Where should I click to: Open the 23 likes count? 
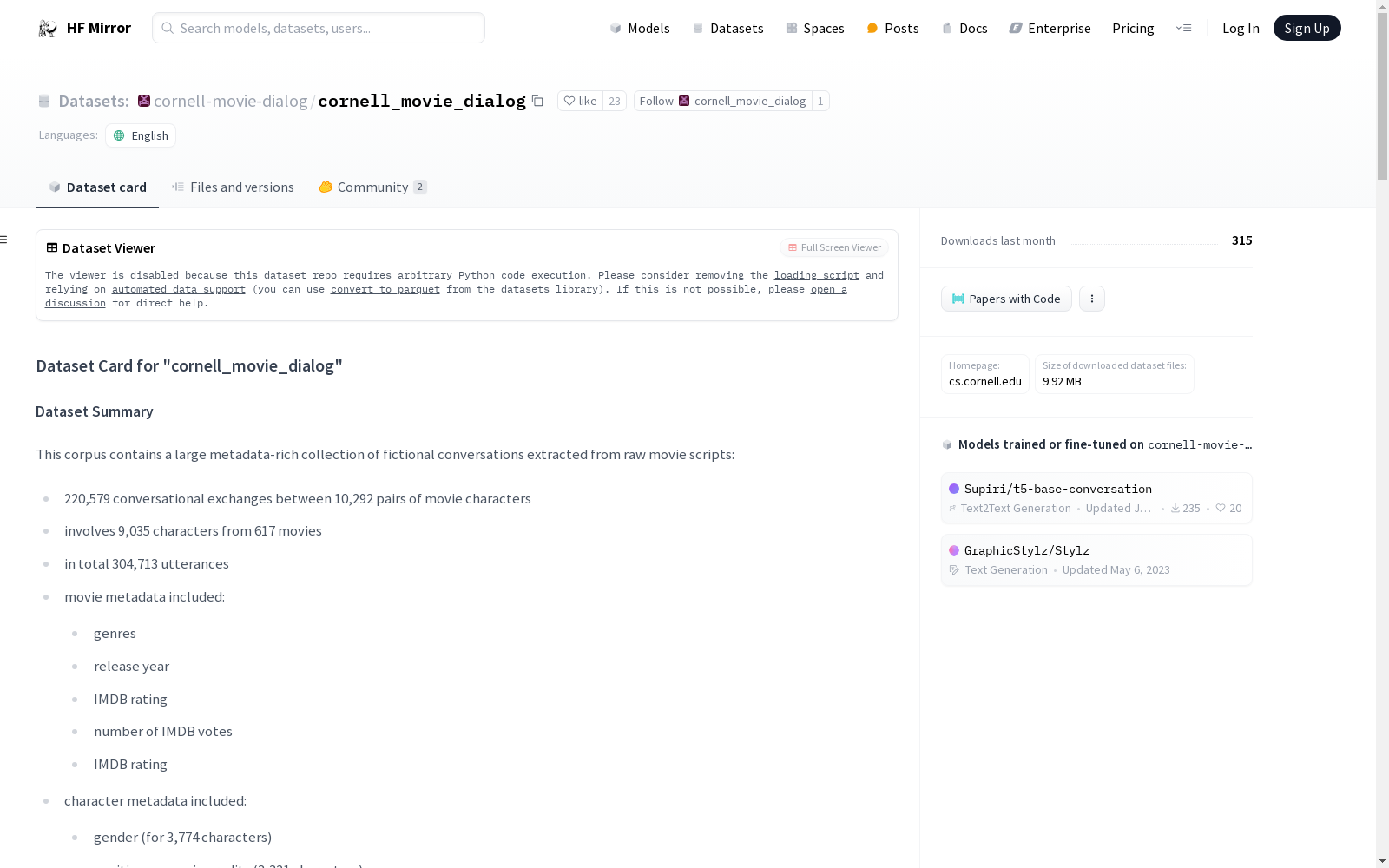click(615, 102)
